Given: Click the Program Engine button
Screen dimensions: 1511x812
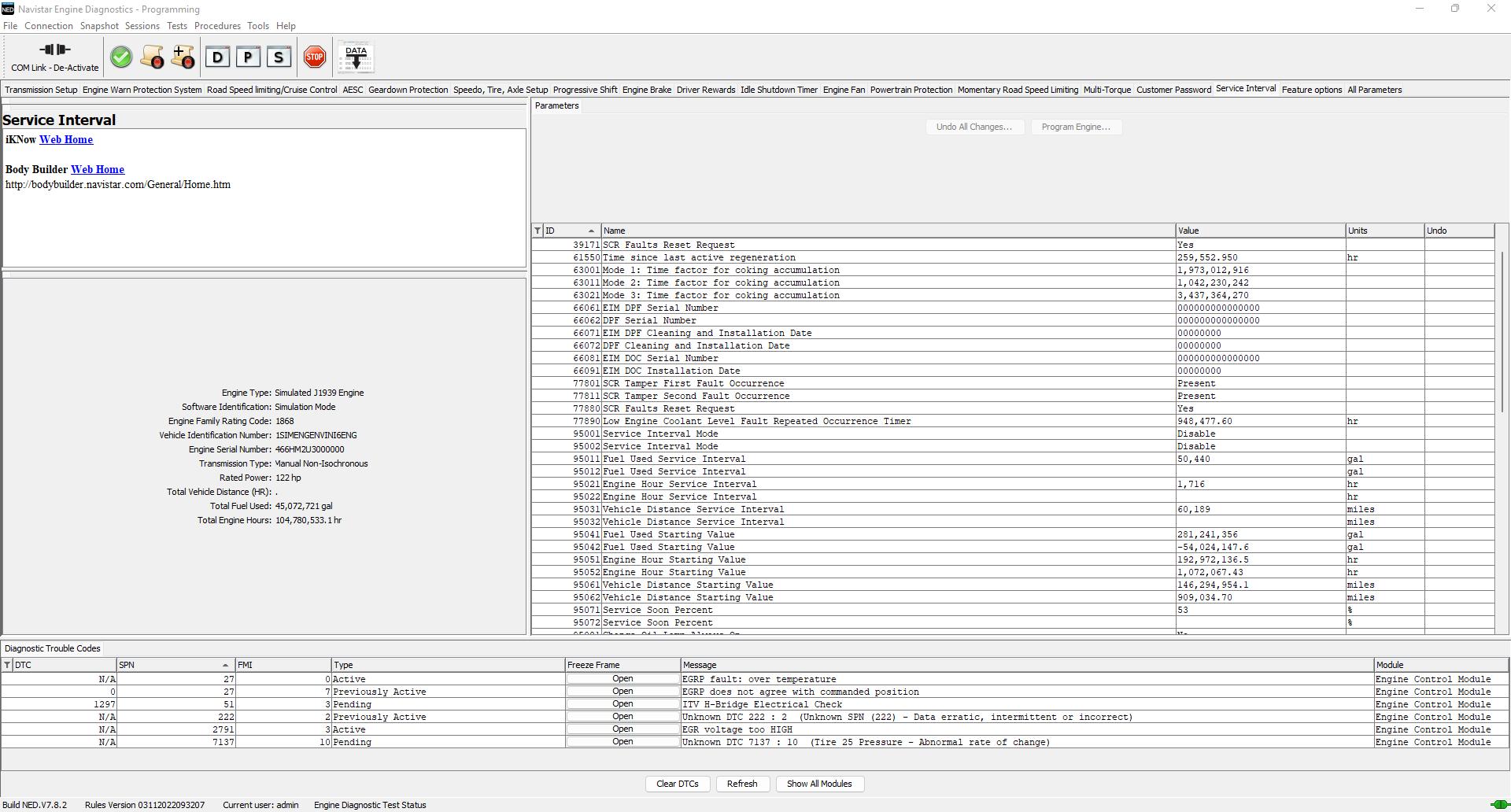Looking at the screenshot, I should point(1076,127).
